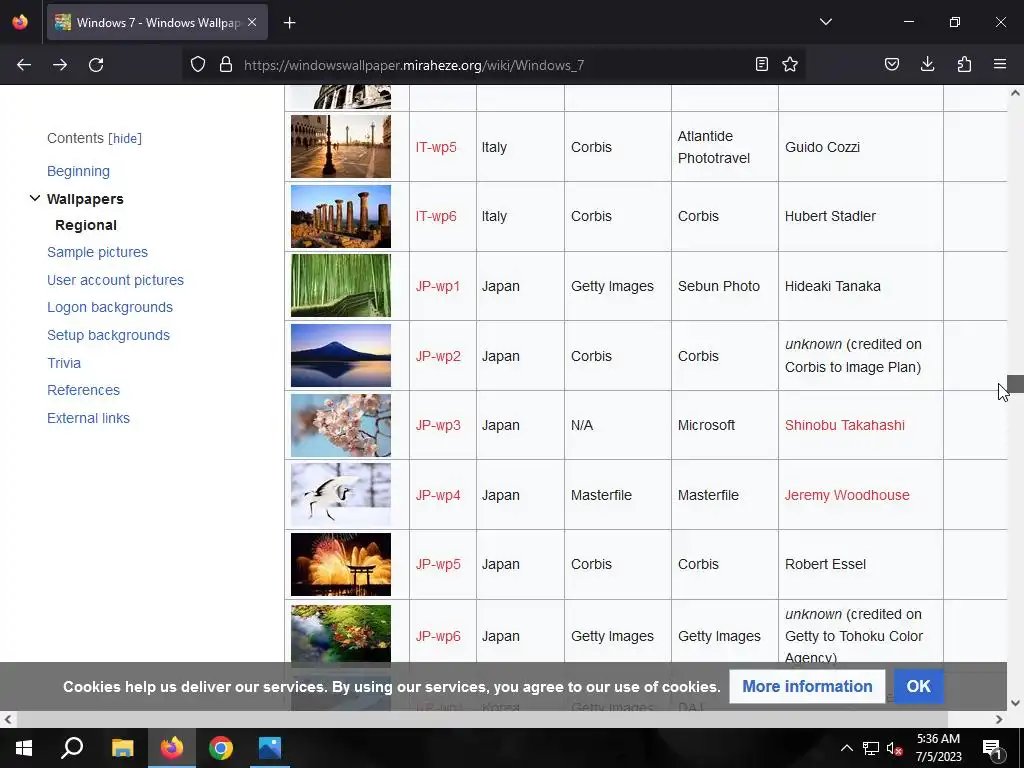
Task: Toggle reader view in the address bar
Action: (x=761, y=65)
